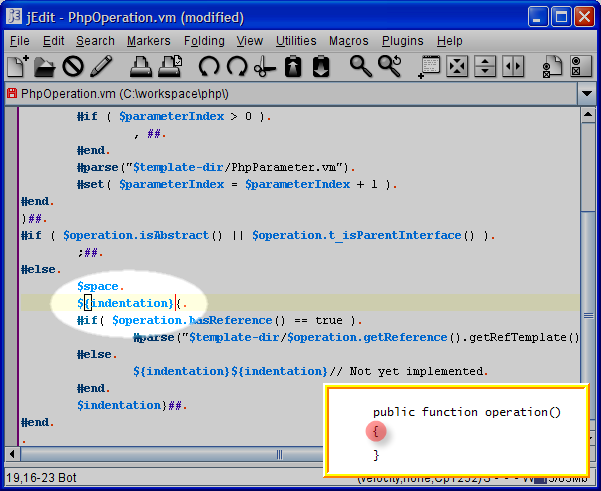The width and height of the screenshot is (601, 491).
Task: Paste from clipboard icon
Action: 321,66
